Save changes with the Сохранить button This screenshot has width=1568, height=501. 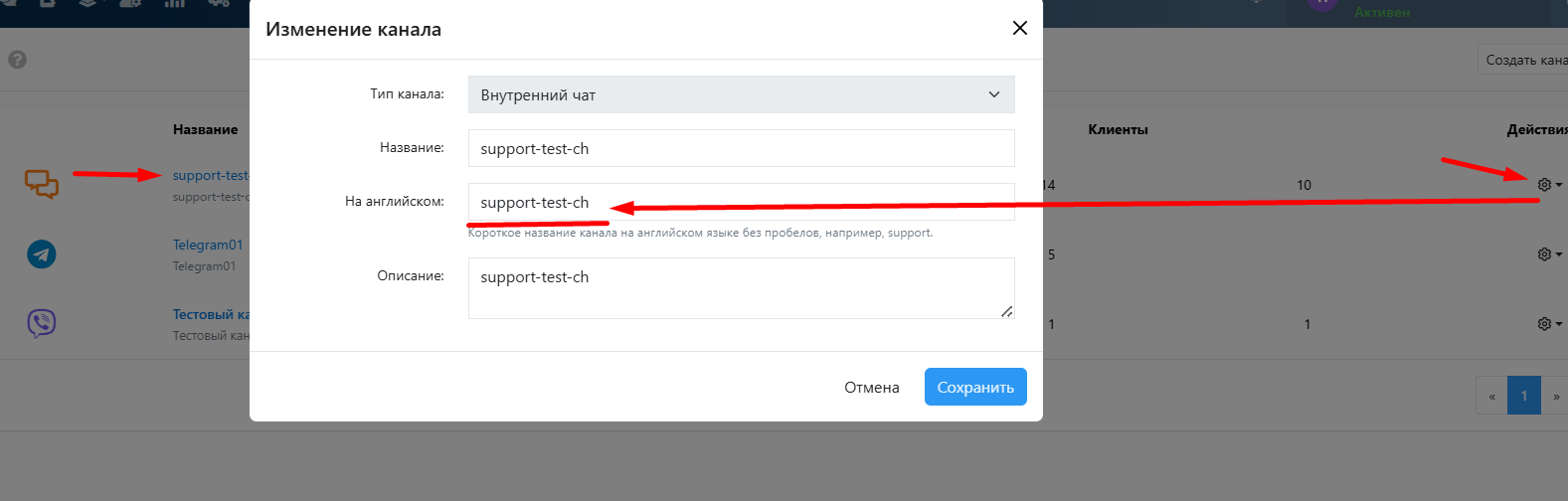(975, 387)
